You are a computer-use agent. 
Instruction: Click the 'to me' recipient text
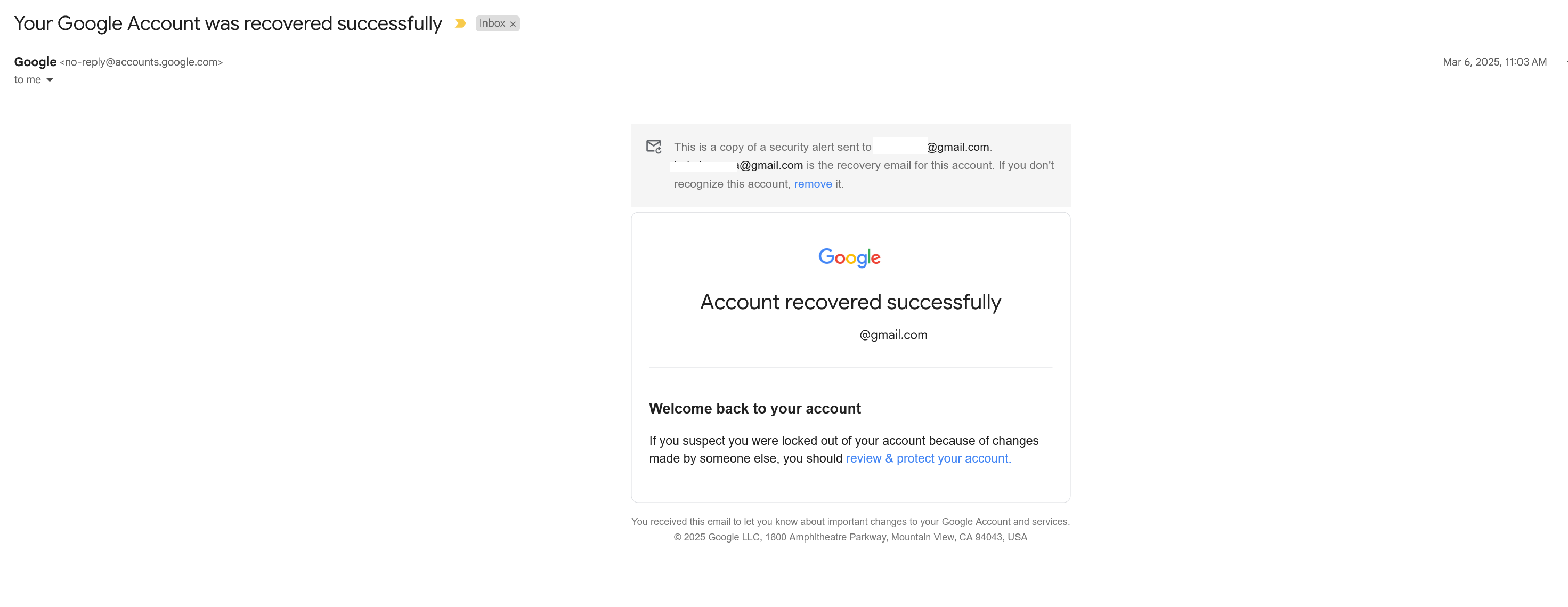click(27, 80)
